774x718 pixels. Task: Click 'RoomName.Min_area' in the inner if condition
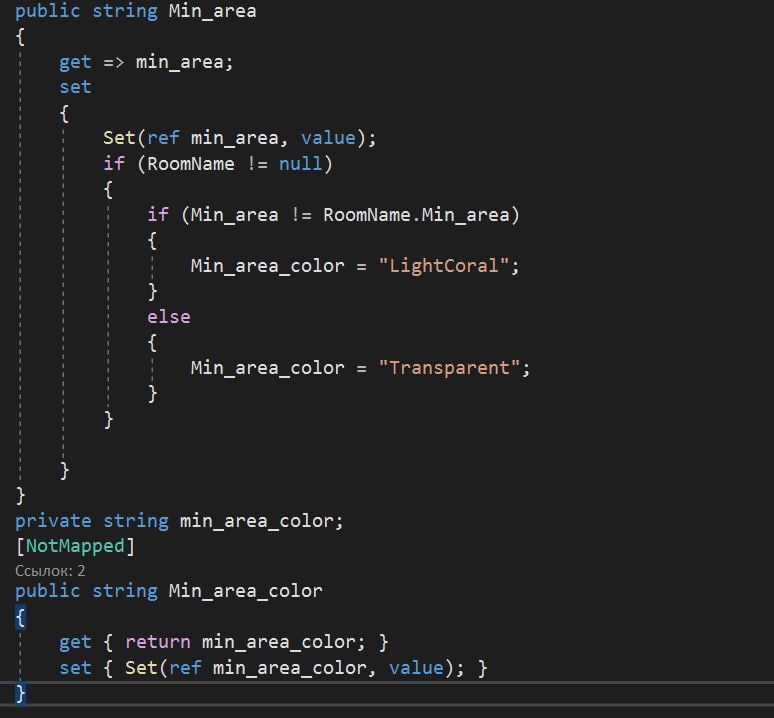[x=416, y=215]
